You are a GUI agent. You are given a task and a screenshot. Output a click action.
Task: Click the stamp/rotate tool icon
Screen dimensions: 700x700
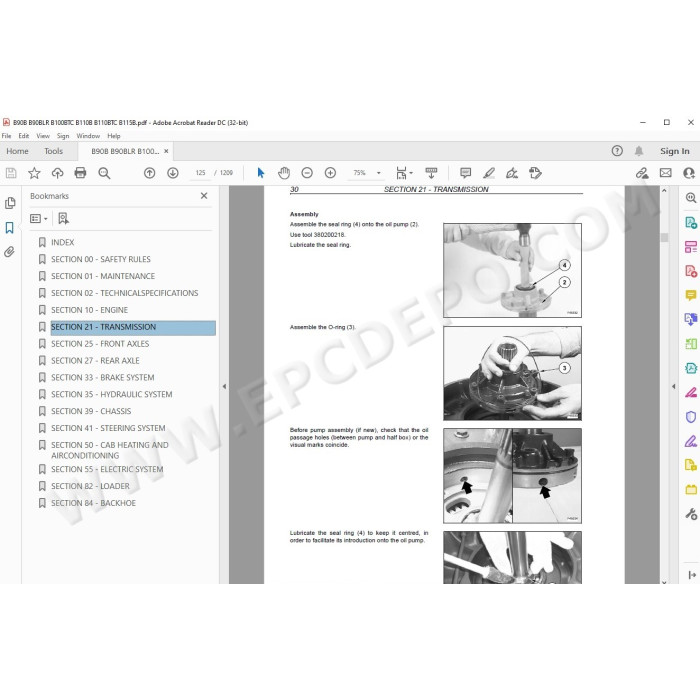[x=535, y=173]
